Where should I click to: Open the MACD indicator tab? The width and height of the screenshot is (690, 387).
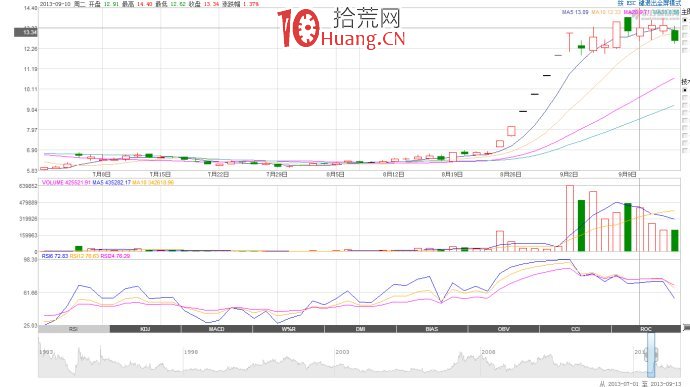pos(217,329)
